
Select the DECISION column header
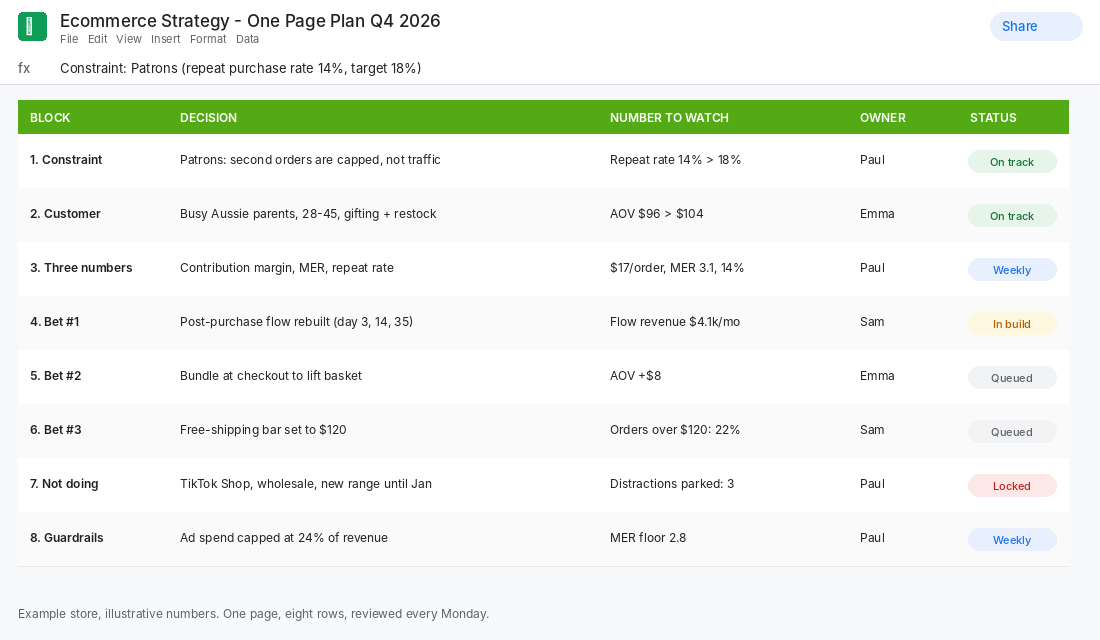(208, 118)
